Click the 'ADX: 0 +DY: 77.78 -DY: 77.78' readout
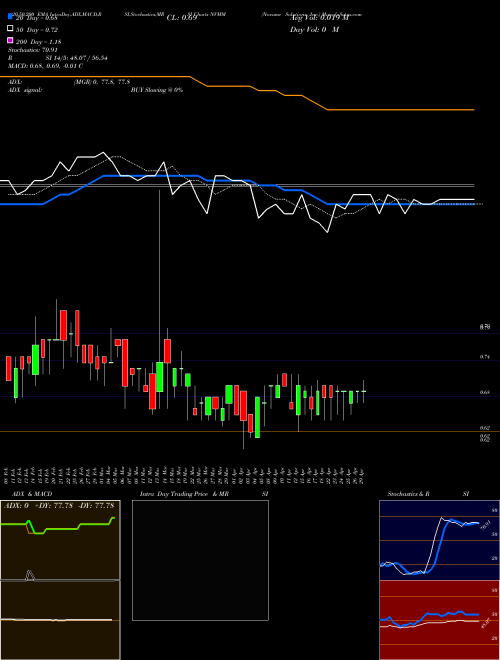Screen dimensions: 500x660 point(59,505)
